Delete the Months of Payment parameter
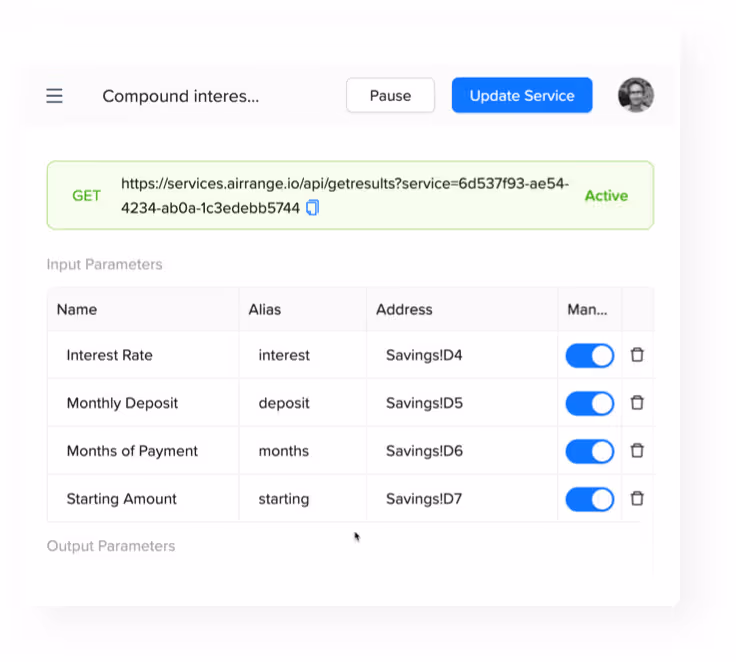This screenshot has width=736, height=662. coord(637,451)
